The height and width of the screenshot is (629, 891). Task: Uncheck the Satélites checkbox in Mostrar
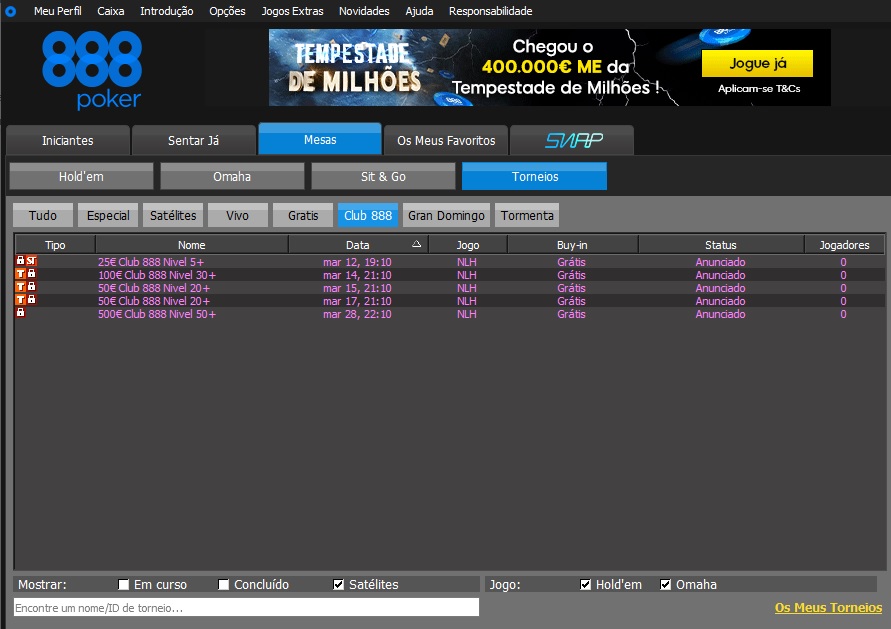pyautogui.click(x=338, y=585)
